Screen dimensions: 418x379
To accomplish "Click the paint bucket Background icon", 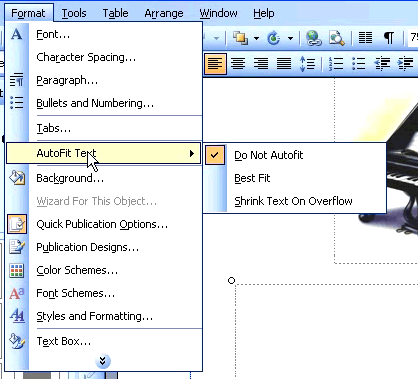I will click(x=17, y=177).
